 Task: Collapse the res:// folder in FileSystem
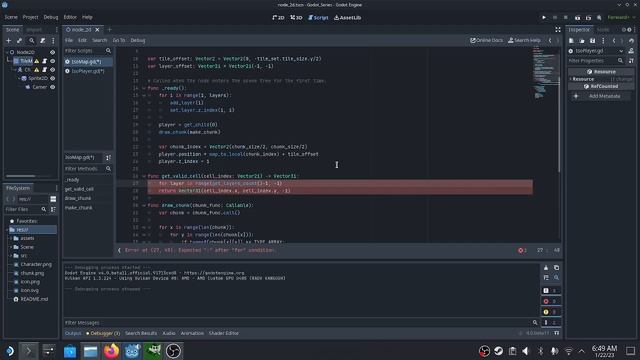click(x=7, y=230)
